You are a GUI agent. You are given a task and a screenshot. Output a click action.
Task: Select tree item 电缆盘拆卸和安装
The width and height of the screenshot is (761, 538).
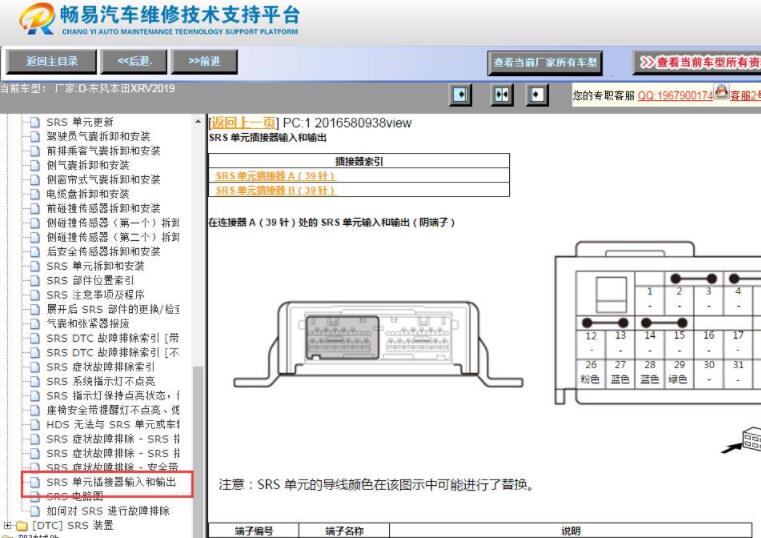pos(88,194)
